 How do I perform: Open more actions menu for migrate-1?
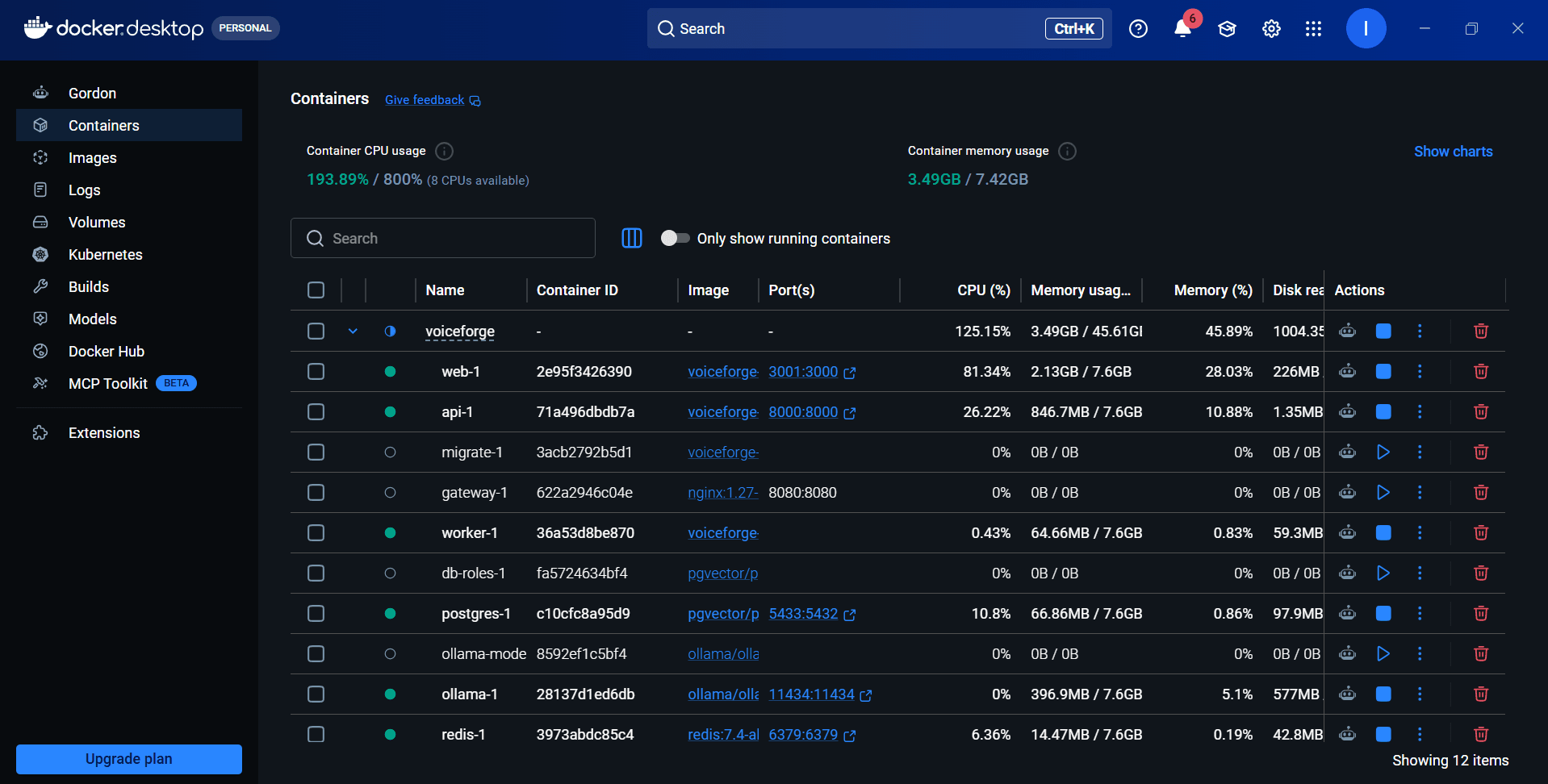(1420, 452)
